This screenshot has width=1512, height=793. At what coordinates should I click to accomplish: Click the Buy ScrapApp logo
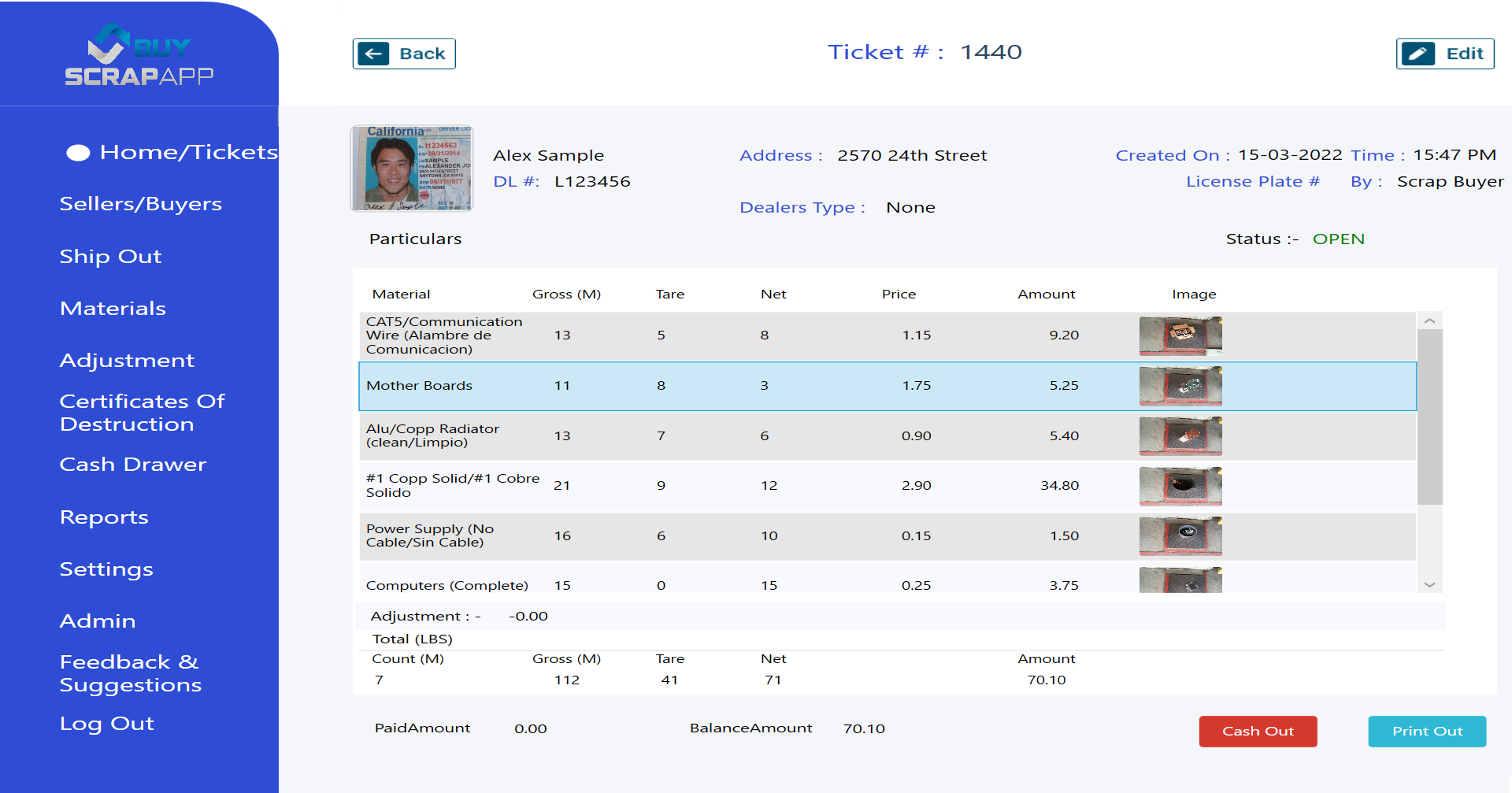[139, 55]
